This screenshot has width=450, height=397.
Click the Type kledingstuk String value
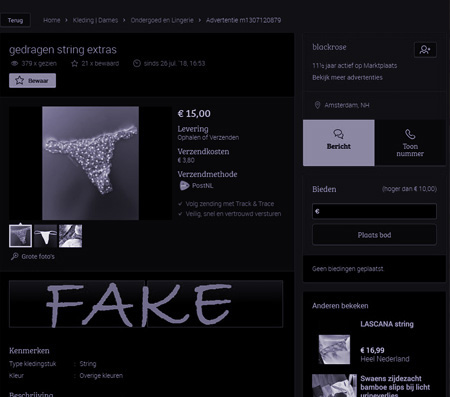pyautogui.click(x=88, y=364)
